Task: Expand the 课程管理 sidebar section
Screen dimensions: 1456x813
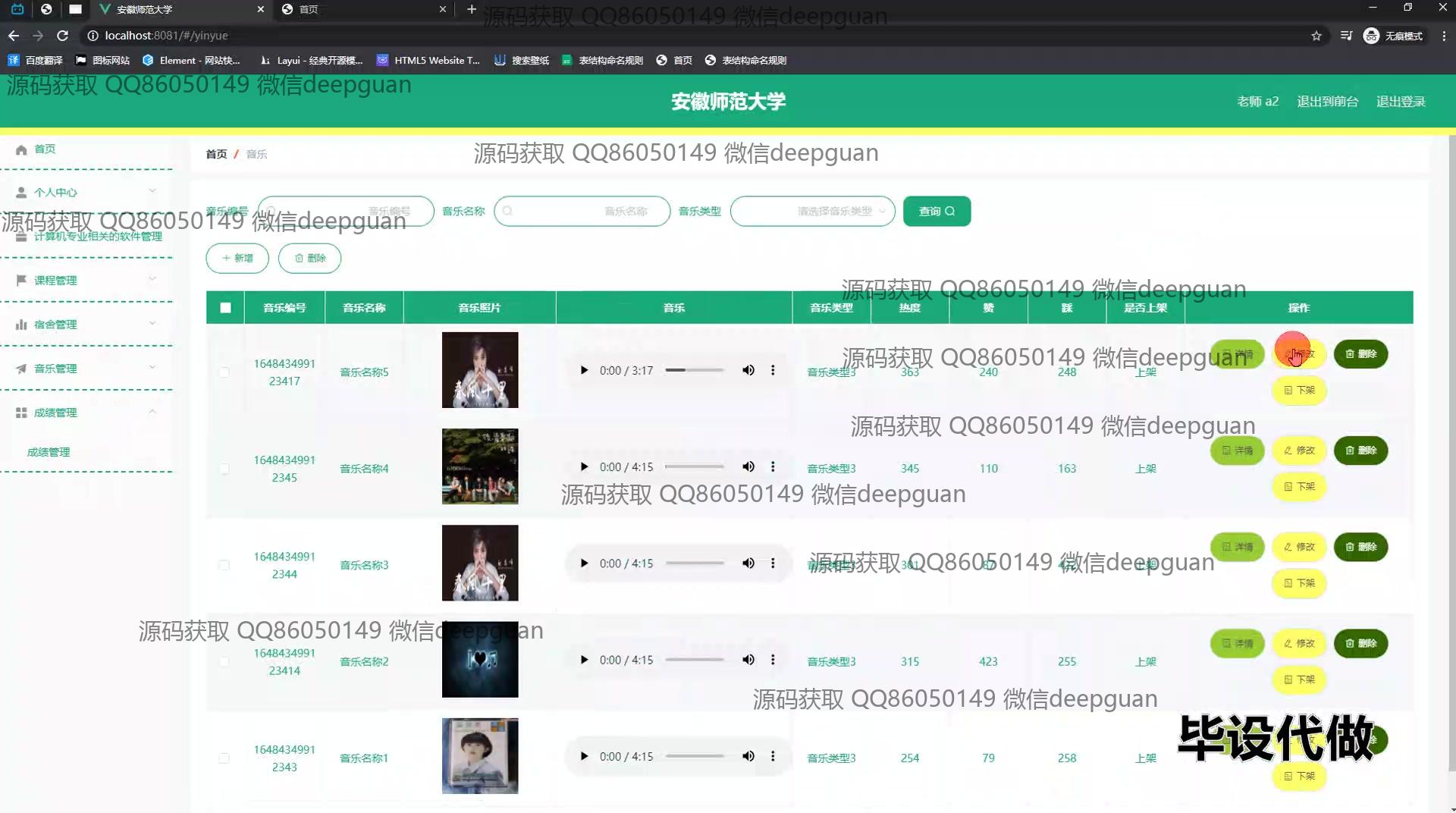Action: click(86, 281)
